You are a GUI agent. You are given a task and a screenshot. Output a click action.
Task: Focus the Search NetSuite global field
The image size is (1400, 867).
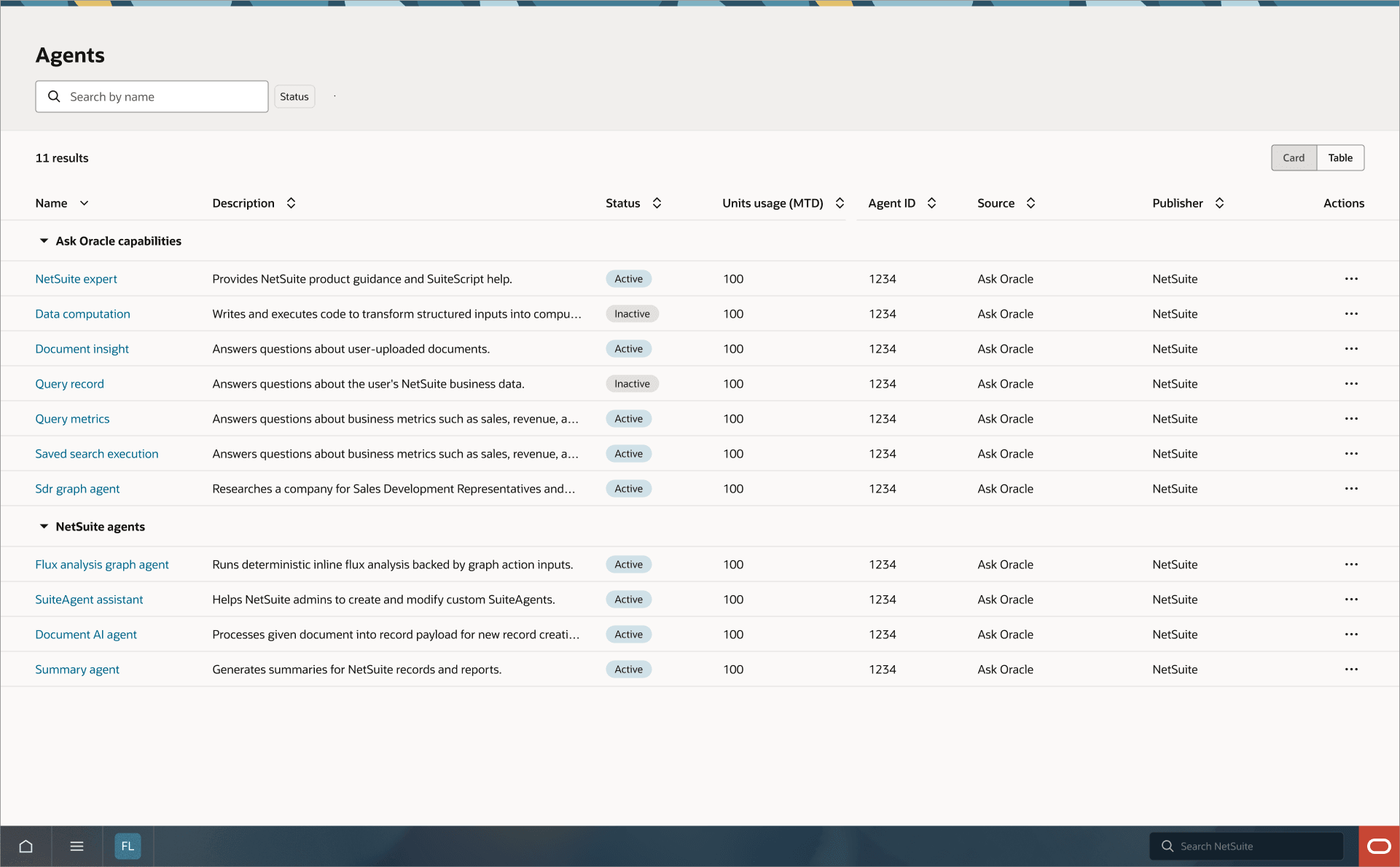[1246, 846]
